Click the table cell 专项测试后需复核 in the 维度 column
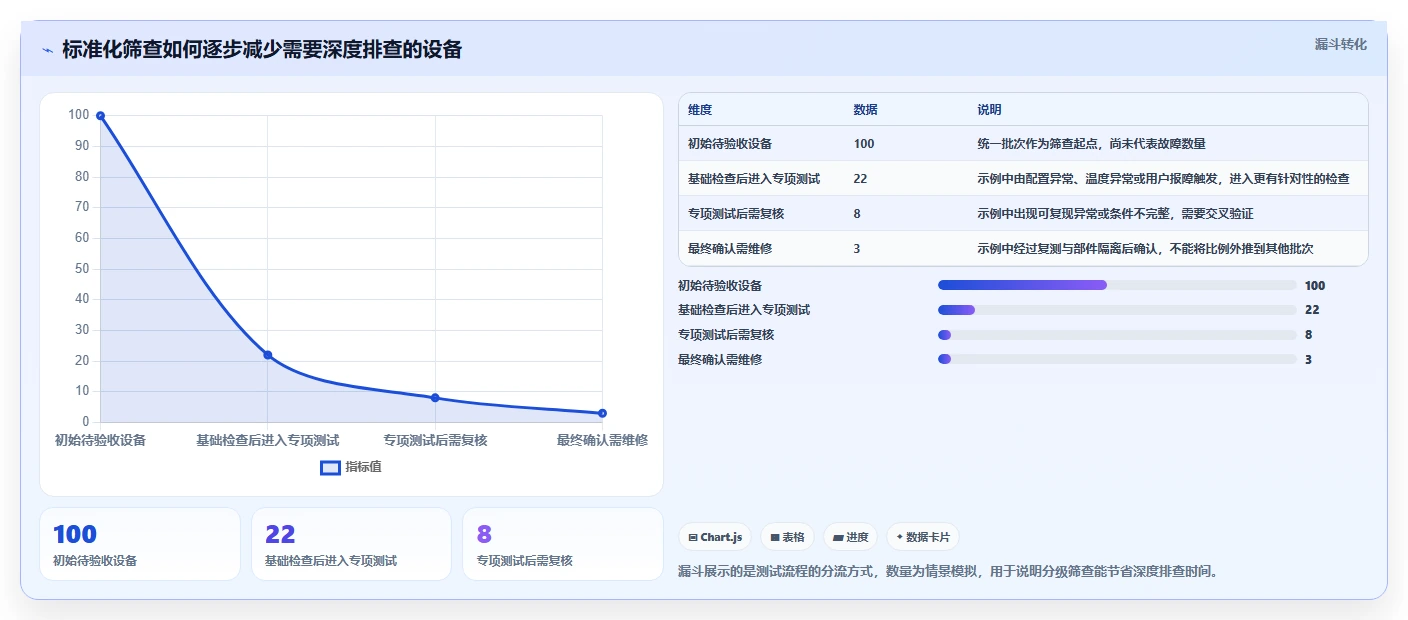This screenshot has height=620, width=1408. (x=736, y=214)
